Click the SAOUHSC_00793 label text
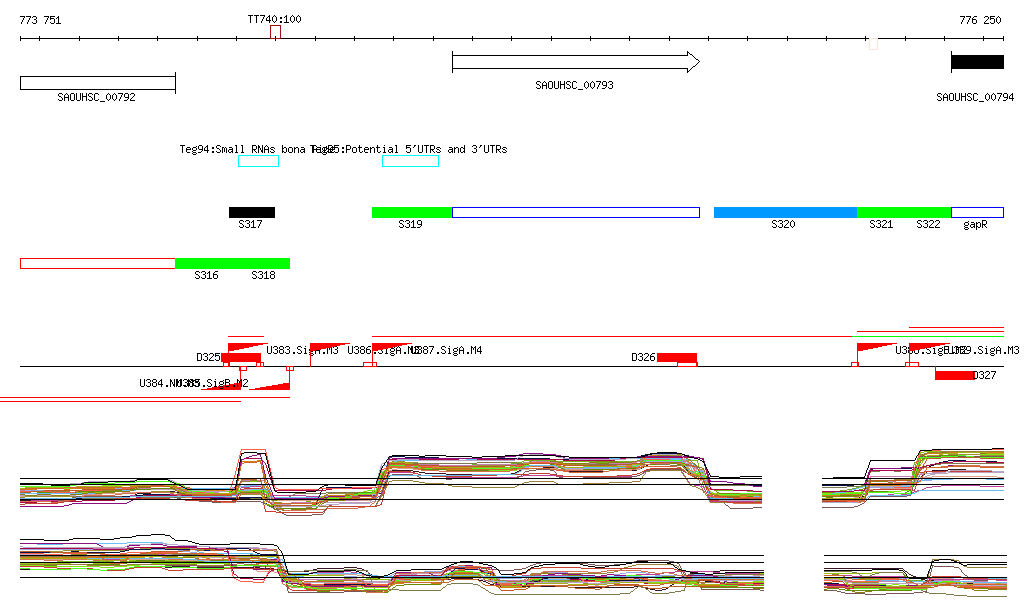1024x611 pixels. 575,85
